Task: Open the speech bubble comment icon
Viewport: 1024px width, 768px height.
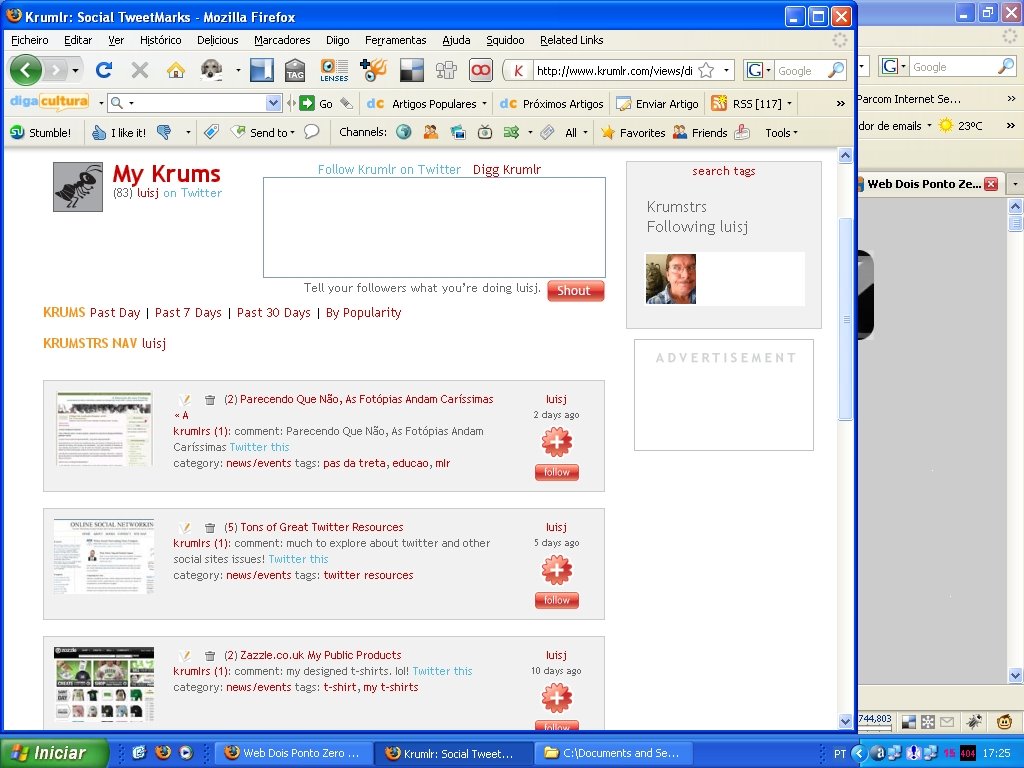Action: tap(312, 132)
